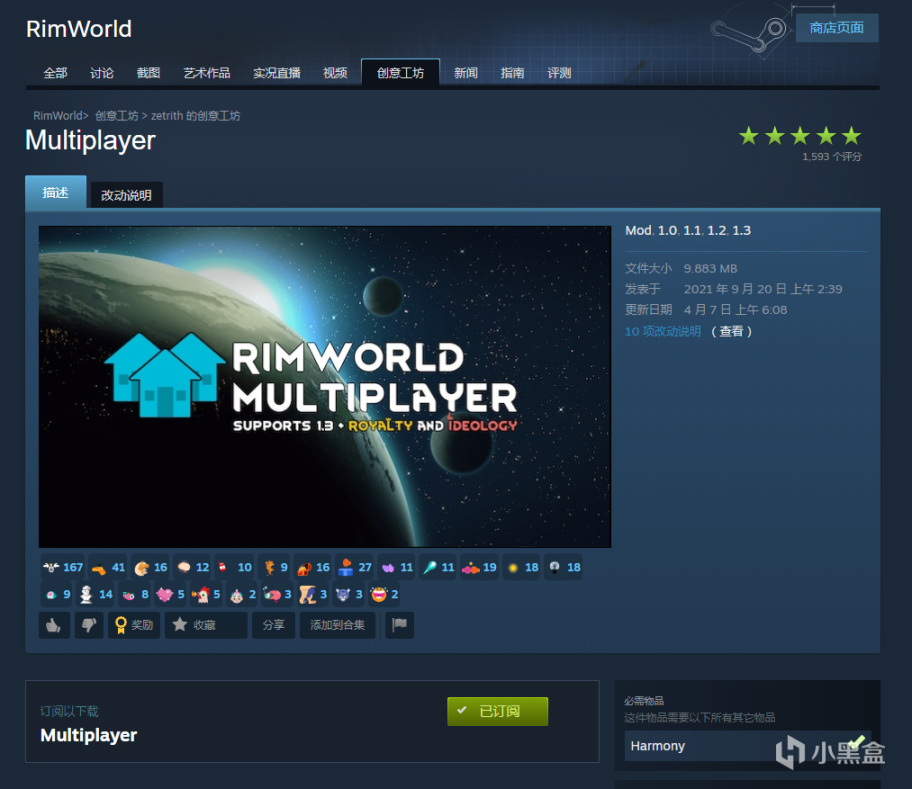Click the flag report icon
This screenshot has width=912, height=789.
pos(400,625)
